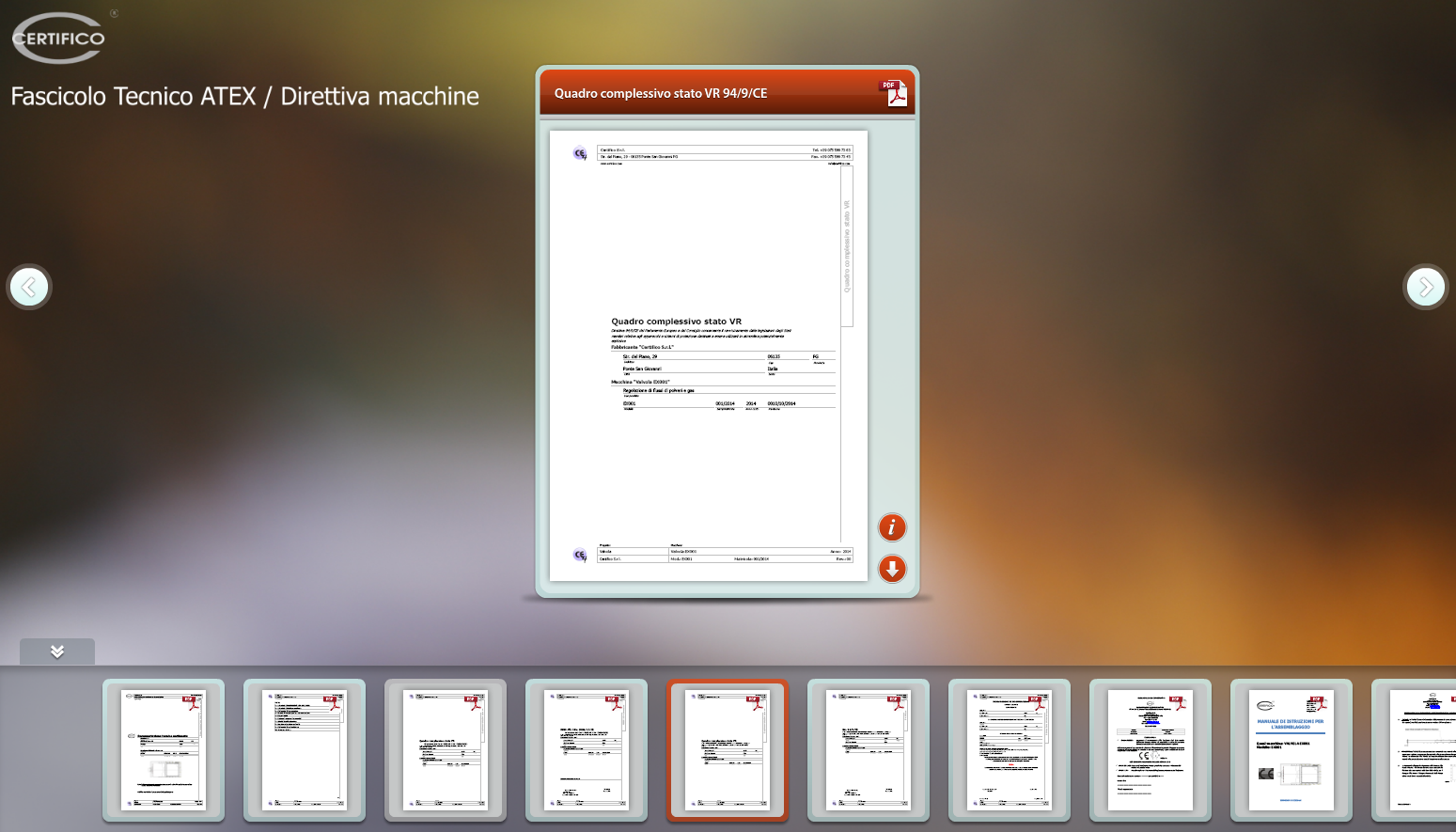Select the highlighted orange-bordered thumbnail
This screenshot has width=1456, height=832.
coord(728,750)
